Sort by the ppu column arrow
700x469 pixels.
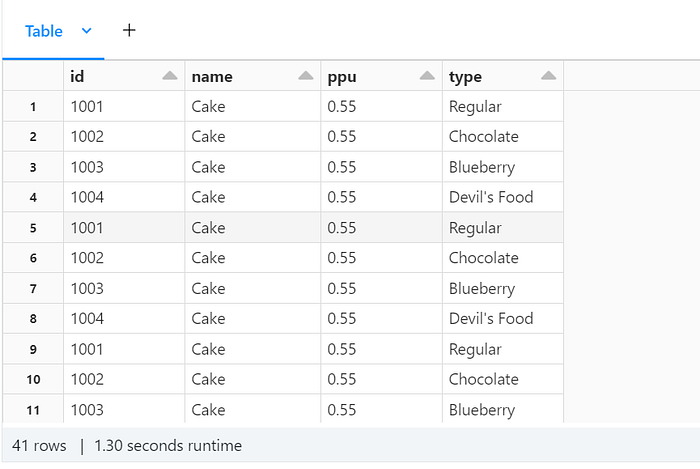tap(427, 76)
